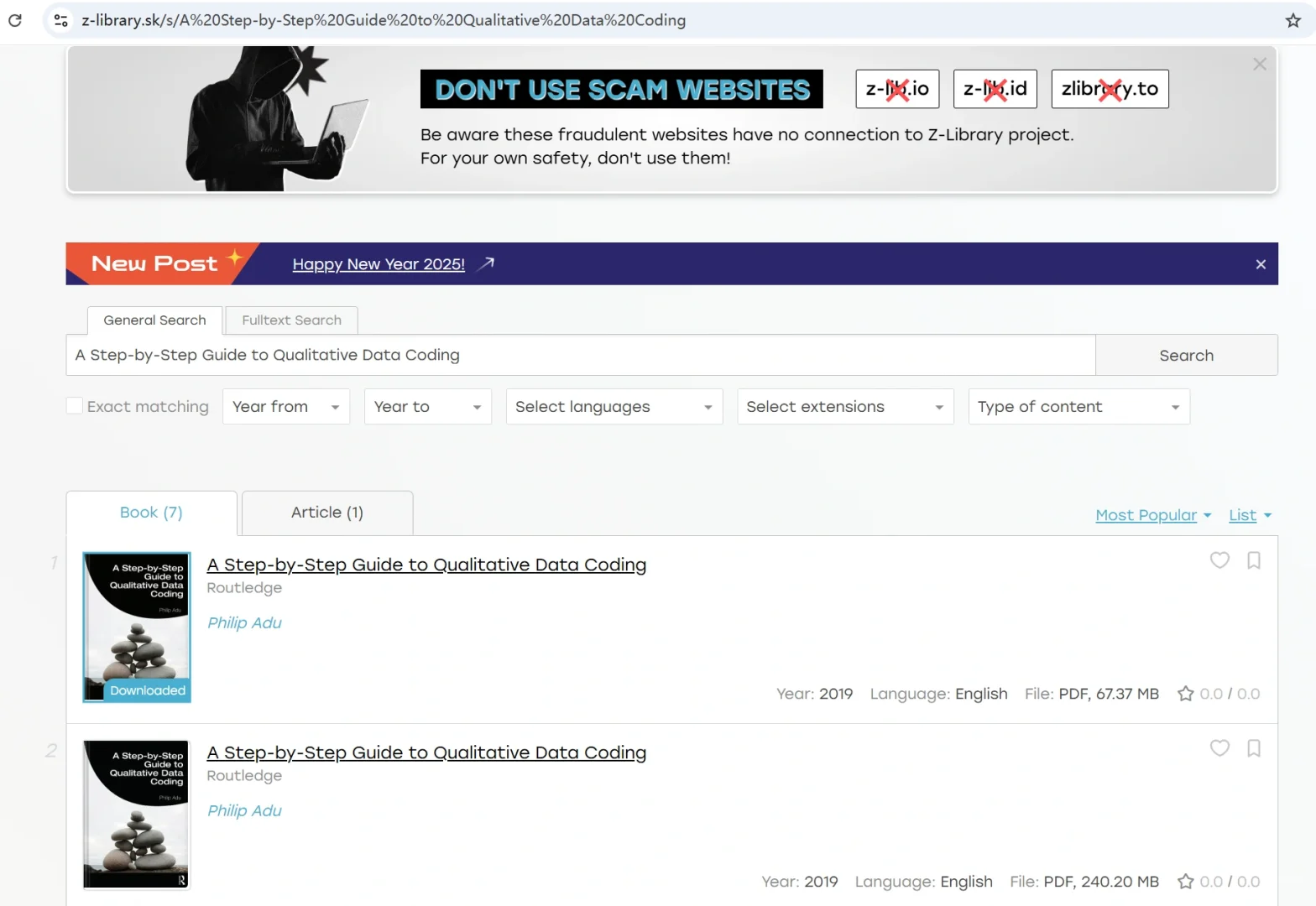Open the List view mode menu
1316x906 pixels.
click(1250, 515)
